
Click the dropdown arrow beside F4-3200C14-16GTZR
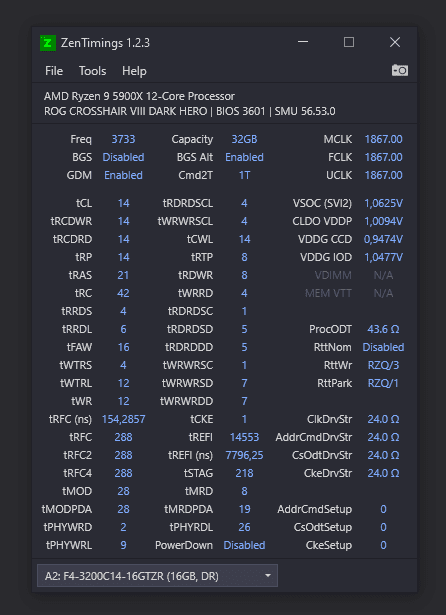click(x=268, y=576)
